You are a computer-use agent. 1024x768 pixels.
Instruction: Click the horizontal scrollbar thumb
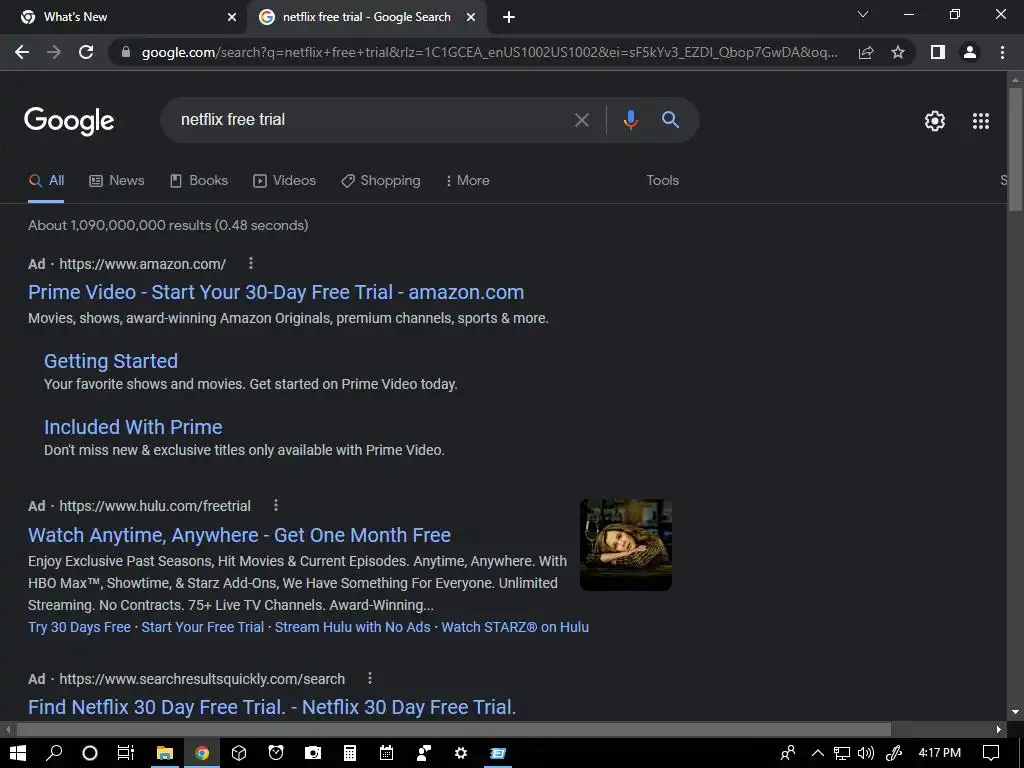[453, 729]
